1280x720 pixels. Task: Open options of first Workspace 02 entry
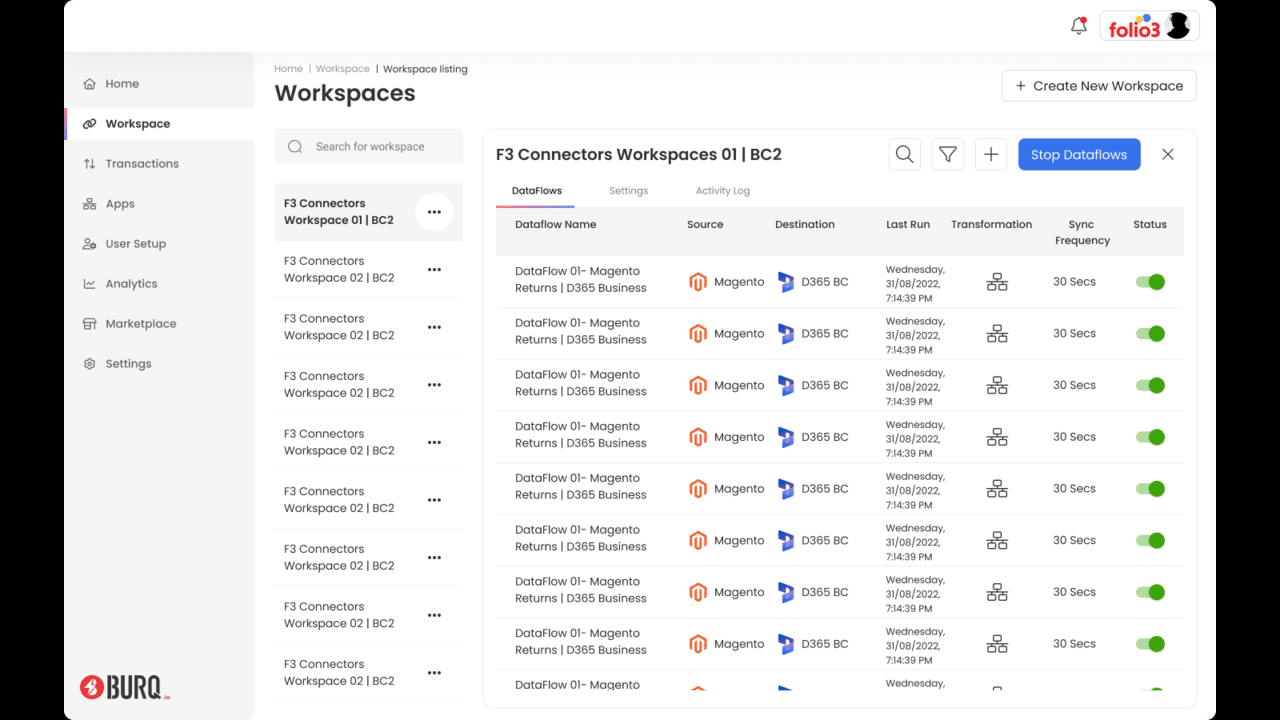click(x=434, y=270)
